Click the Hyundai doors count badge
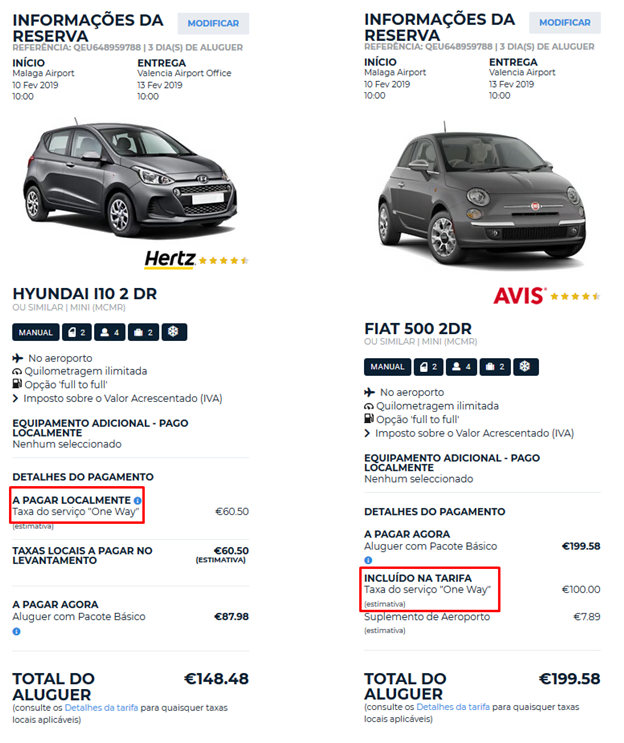The width and height of the screenshot is (624, 743). [x=76, y=332]
